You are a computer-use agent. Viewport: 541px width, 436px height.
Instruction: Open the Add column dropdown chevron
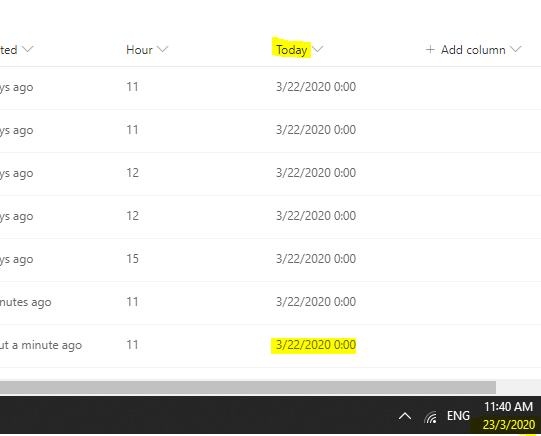(516, 49)
